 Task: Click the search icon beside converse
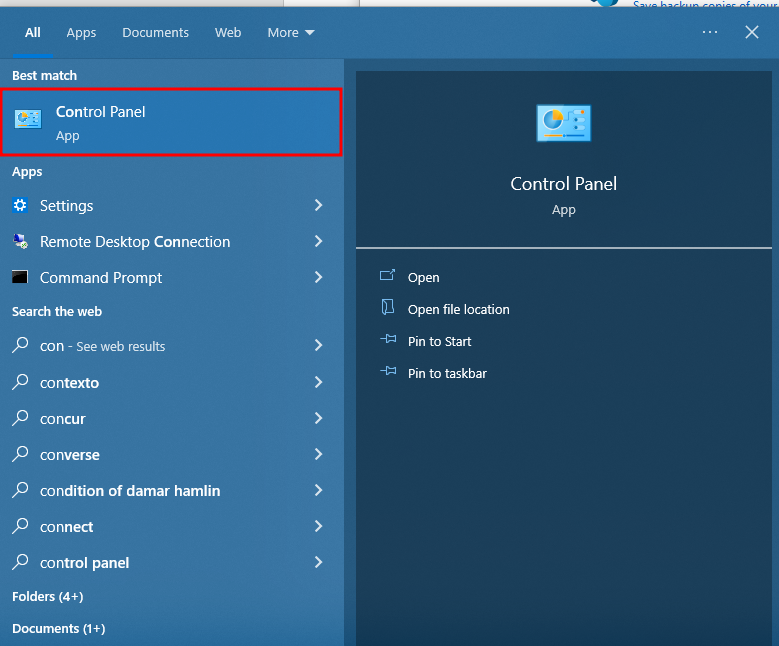tap(20, 454)
